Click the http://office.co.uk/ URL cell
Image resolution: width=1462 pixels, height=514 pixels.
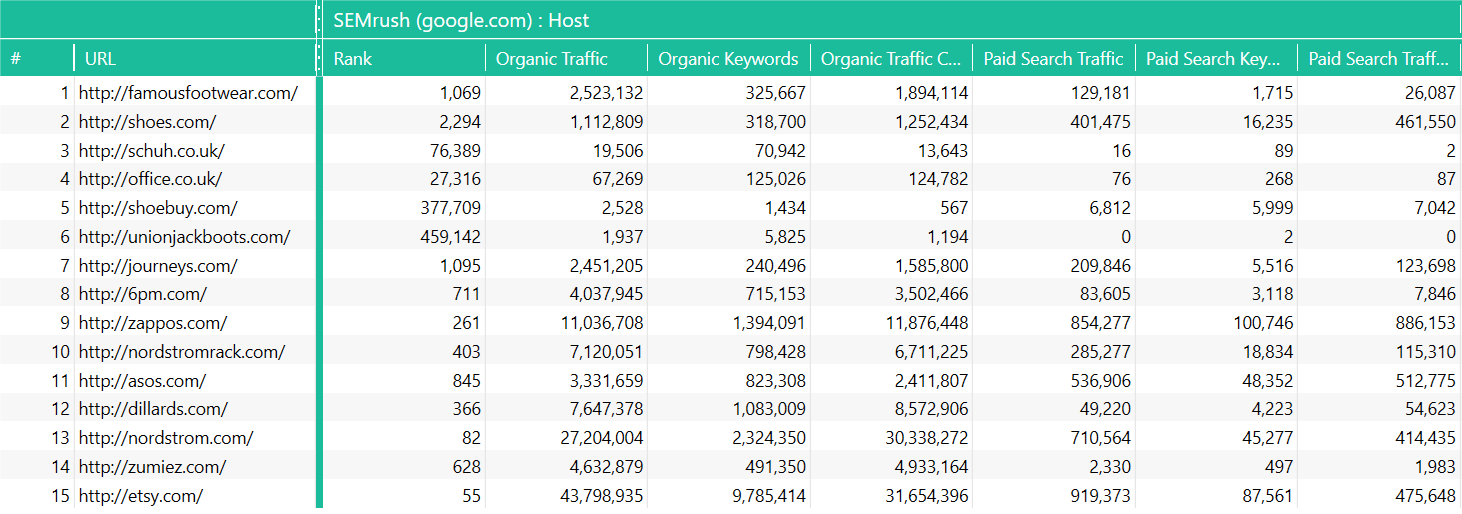tap(150, 180)
